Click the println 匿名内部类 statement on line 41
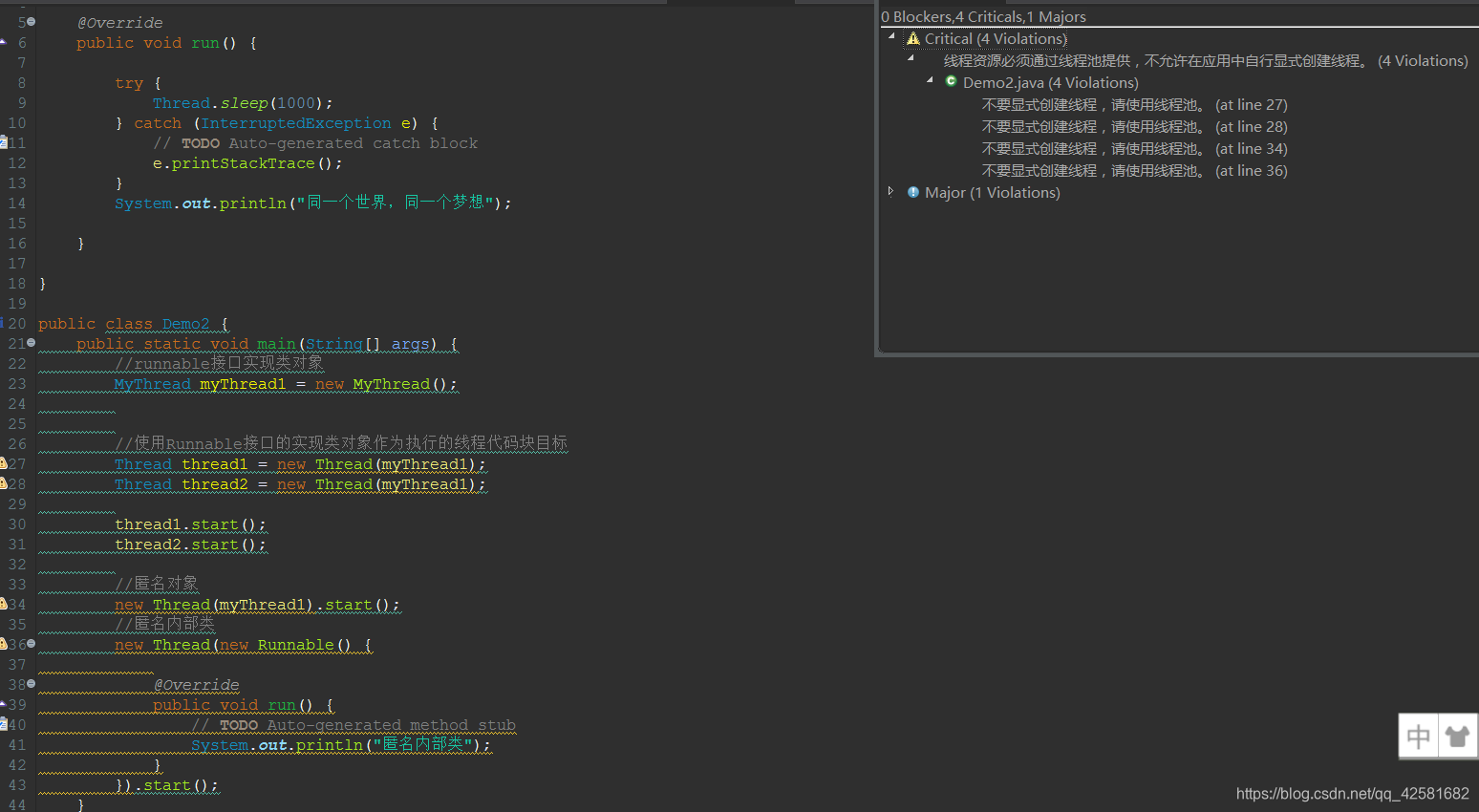The width and height of the screenshot is (1479, 812). click(341, 745)
